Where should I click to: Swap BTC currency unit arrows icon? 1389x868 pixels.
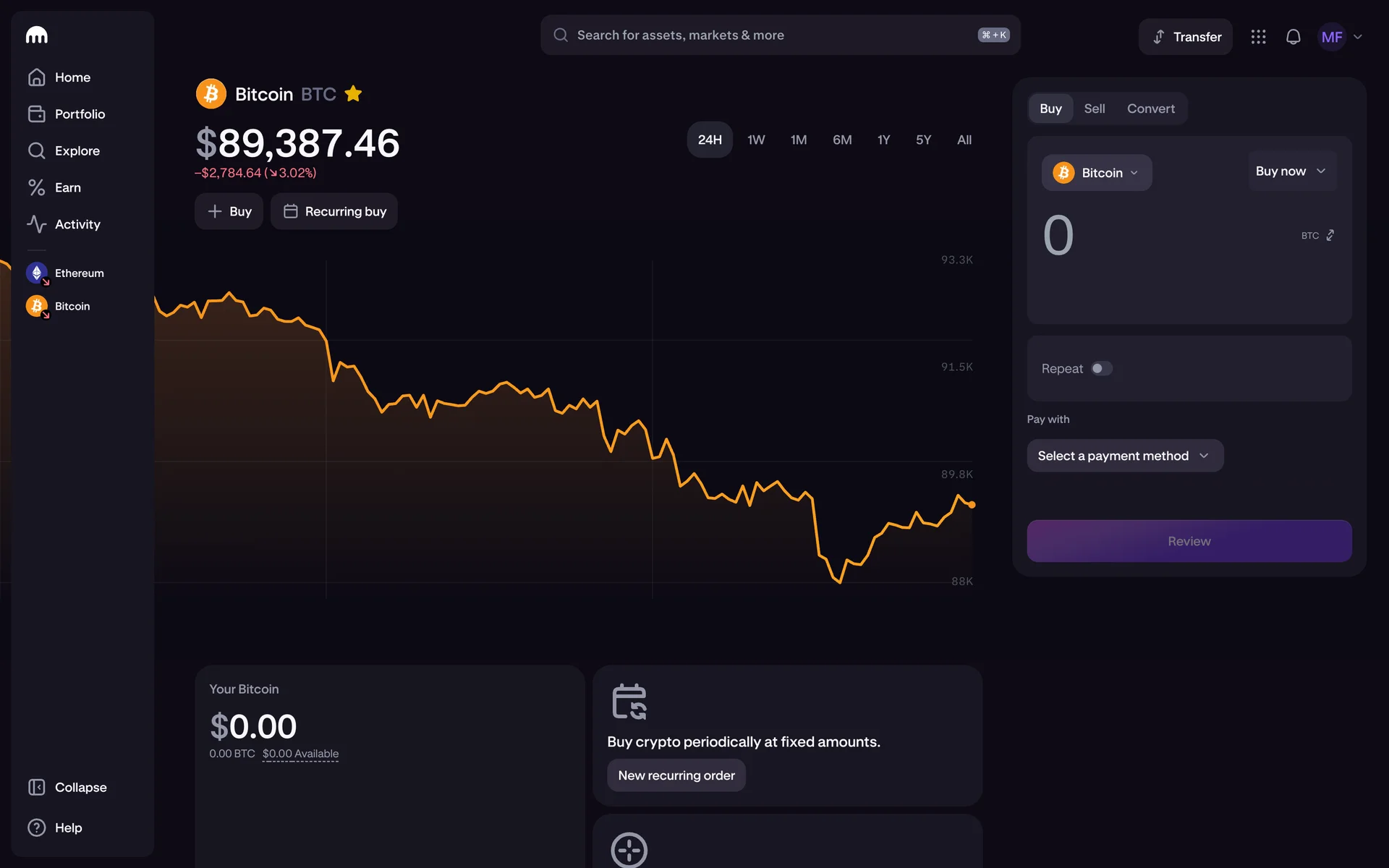1330,236
